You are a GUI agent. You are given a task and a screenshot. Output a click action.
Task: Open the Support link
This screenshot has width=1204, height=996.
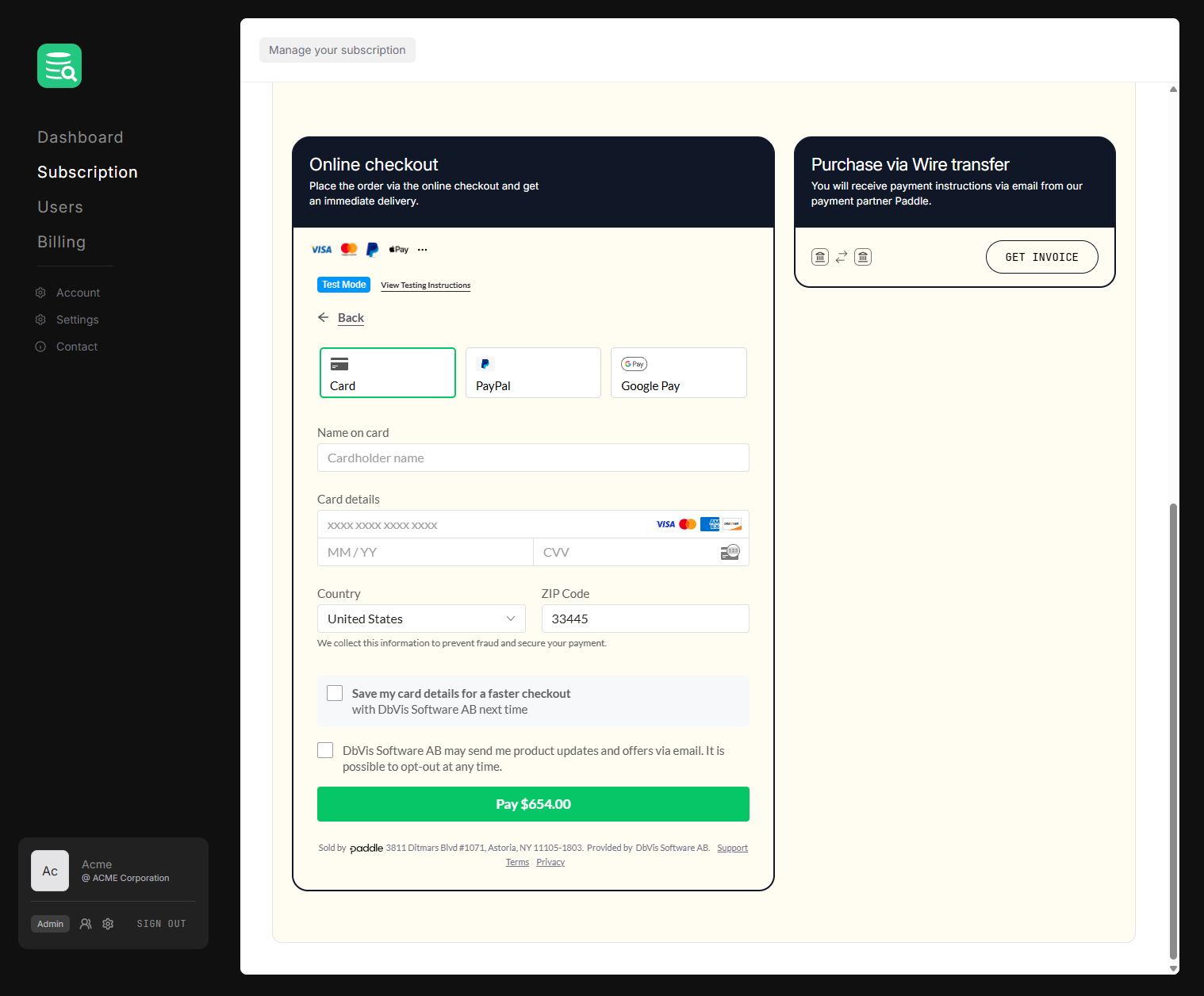[x=732, y=848]
